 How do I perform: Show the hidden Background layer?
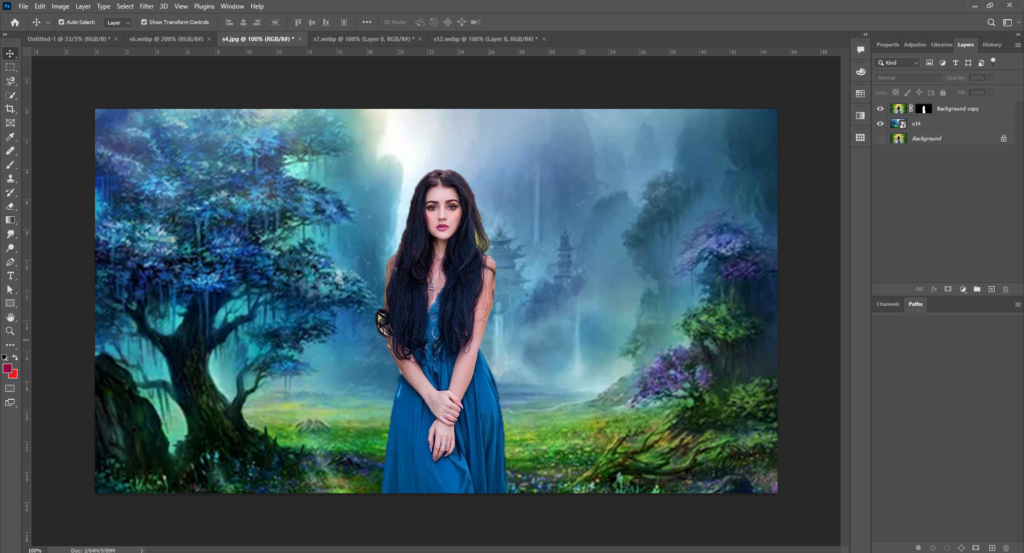(880, 138)
